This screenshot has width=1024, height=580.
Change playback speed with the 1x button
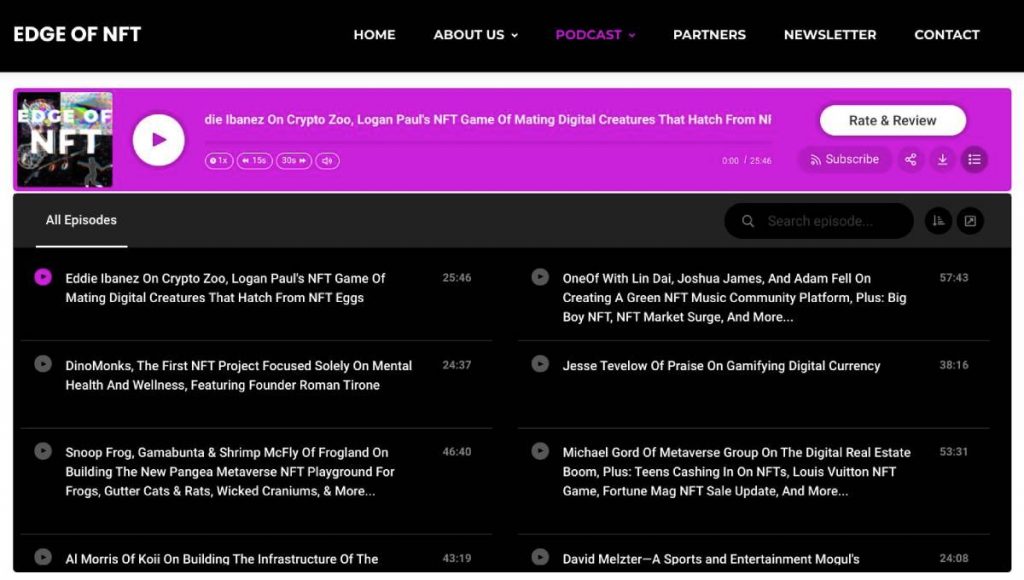pos(219,161)
